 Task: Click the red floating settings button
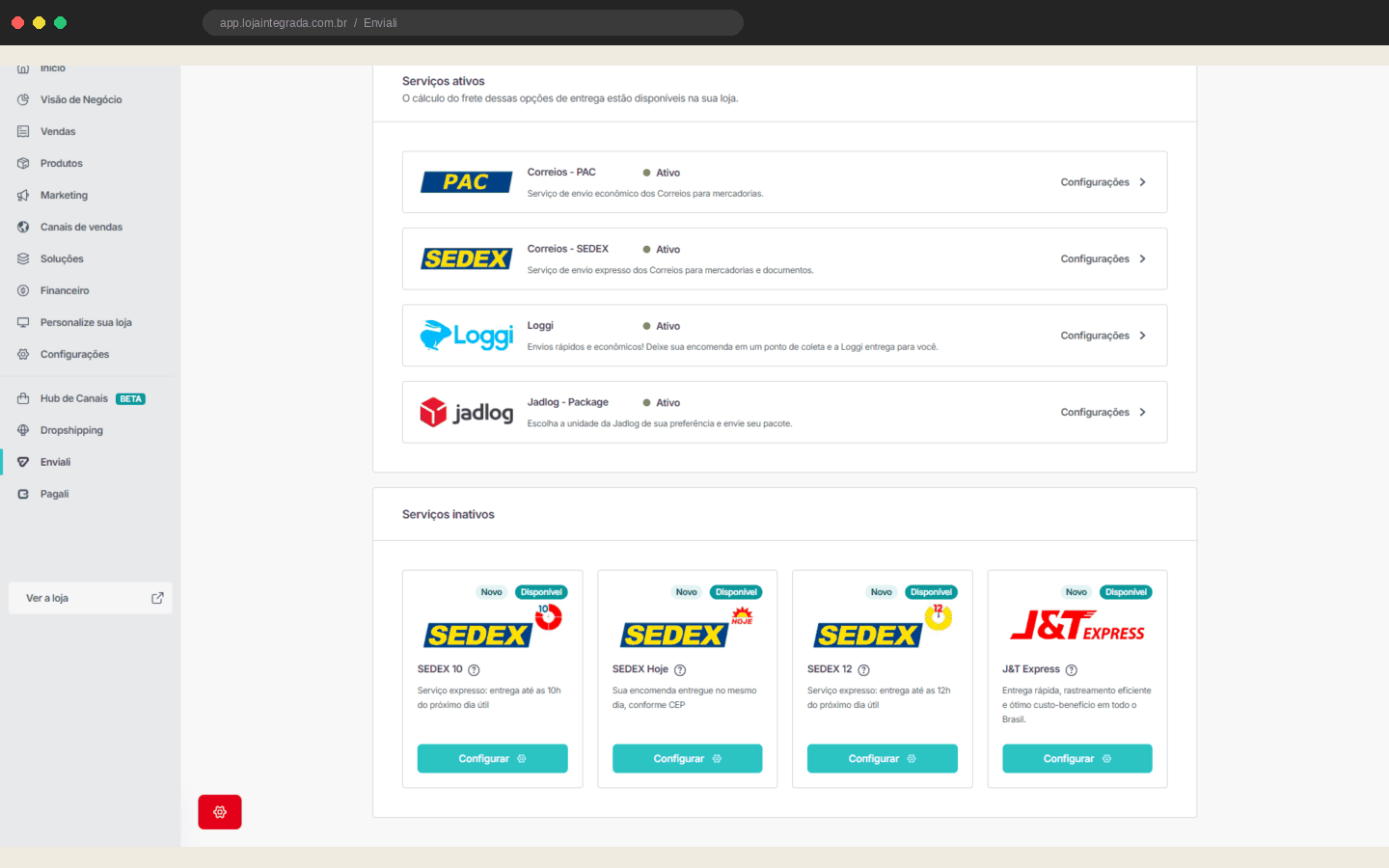click(x=220, y=812)
